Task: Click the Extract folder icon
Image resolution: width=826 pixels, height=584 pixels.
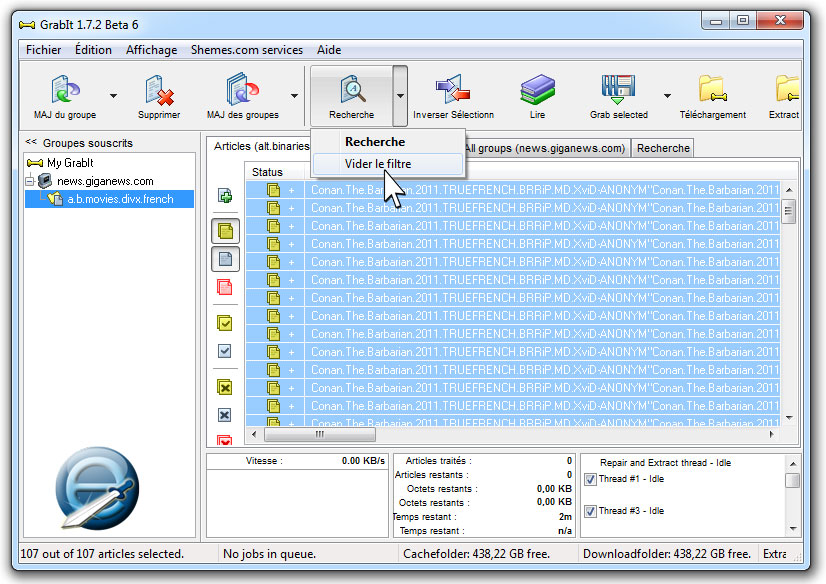Action: pyautogui.click(x=787, y=88)
